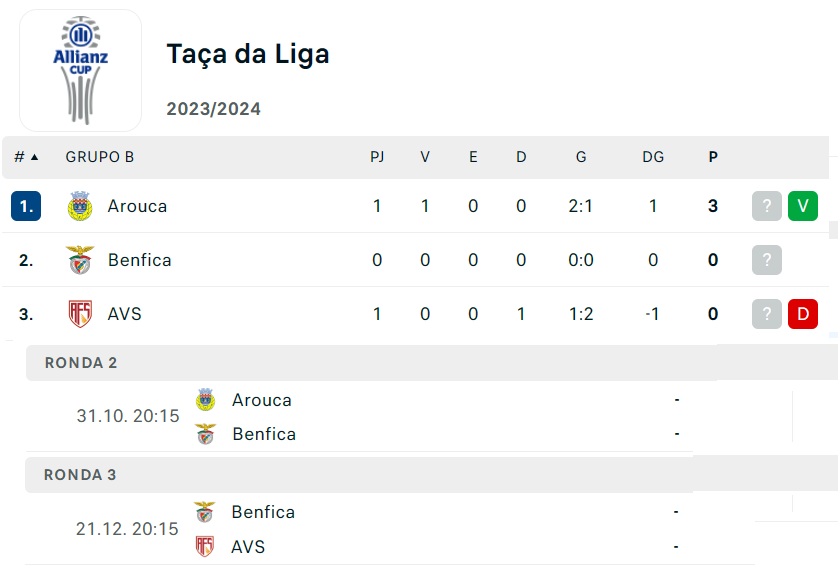The width and height of the screenshot is (838, 571).
Task: Open AVS team link in standings
Action: coord(125,314)
